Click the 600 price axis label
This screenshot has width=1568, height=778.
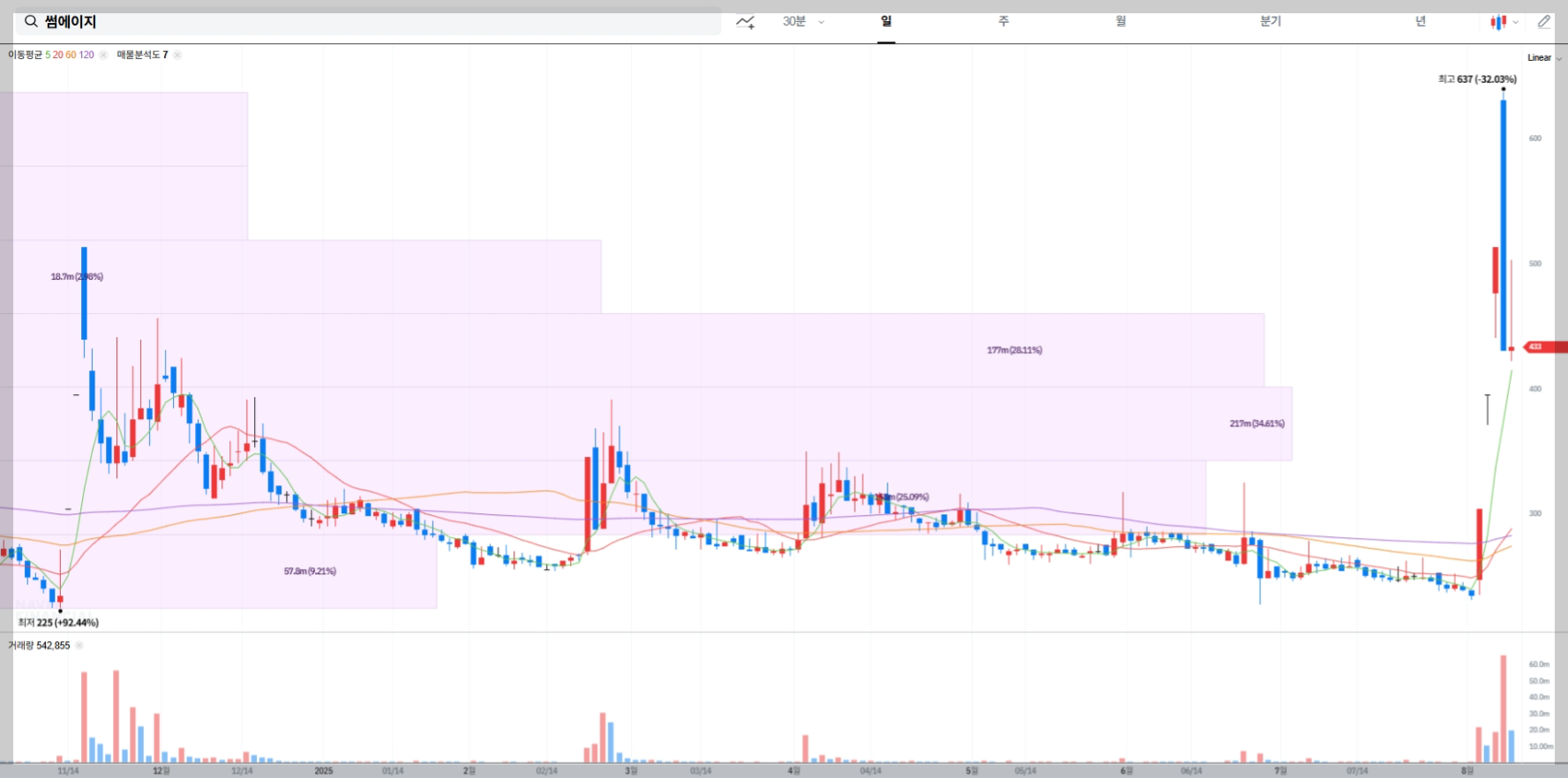1535,138
